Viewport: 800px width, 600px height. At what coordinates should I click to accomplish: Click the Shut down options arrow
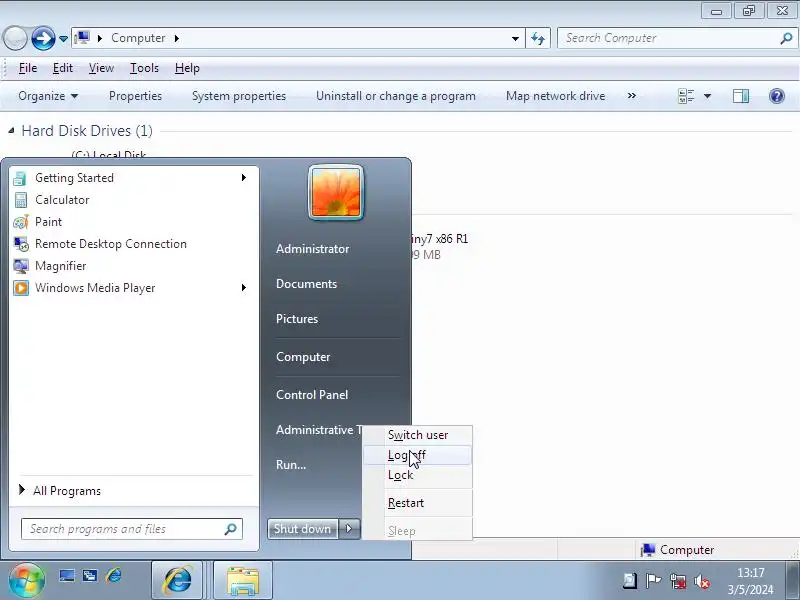pyautogui.click(x=349, y=529)
